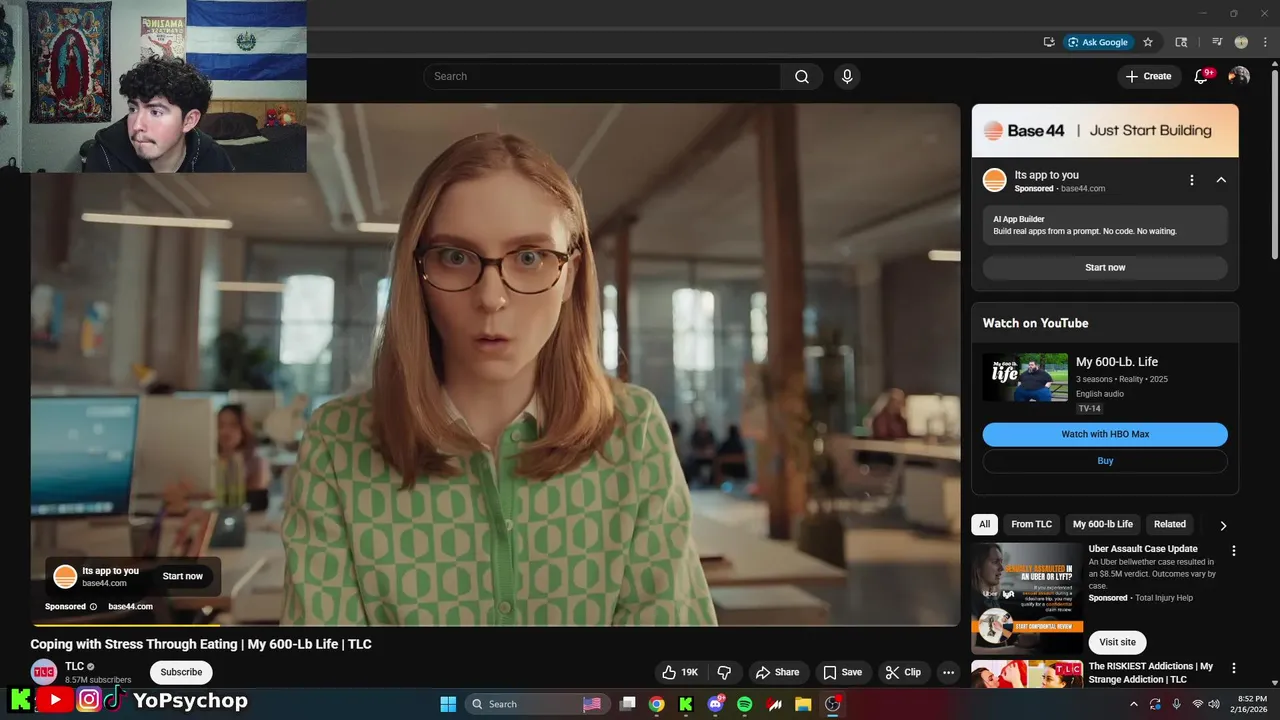Open the sponsored info icon on the video ad
The image size is (1280, 720).
(x=93, y=606)
